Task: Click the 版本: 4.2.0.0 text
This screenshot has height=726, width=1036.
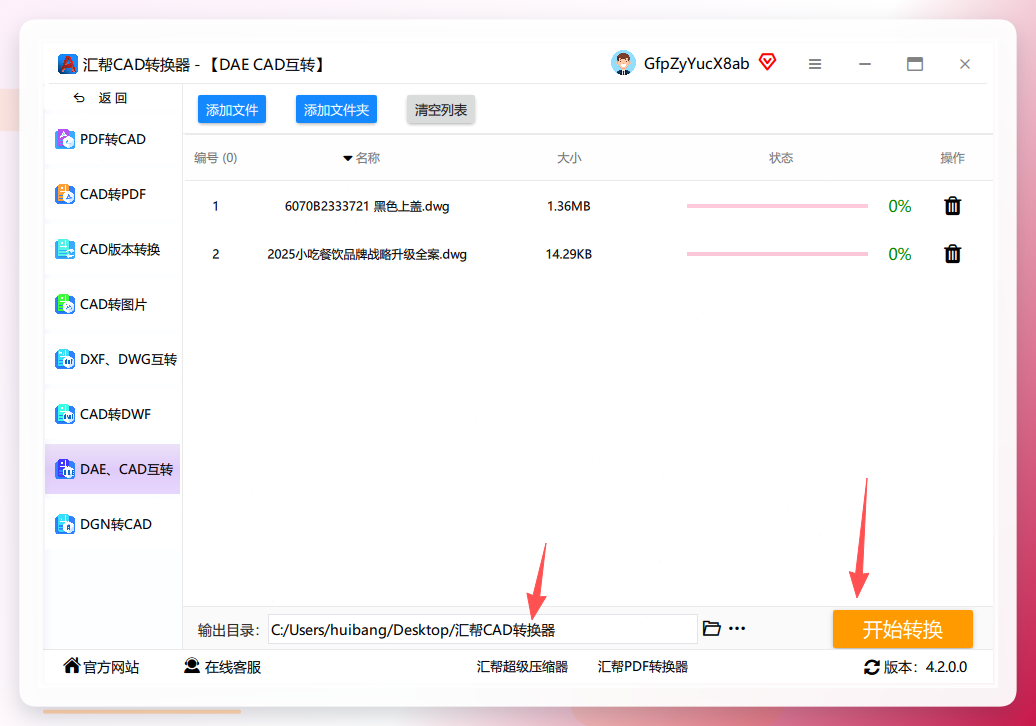Action: [x=925, y=667]
